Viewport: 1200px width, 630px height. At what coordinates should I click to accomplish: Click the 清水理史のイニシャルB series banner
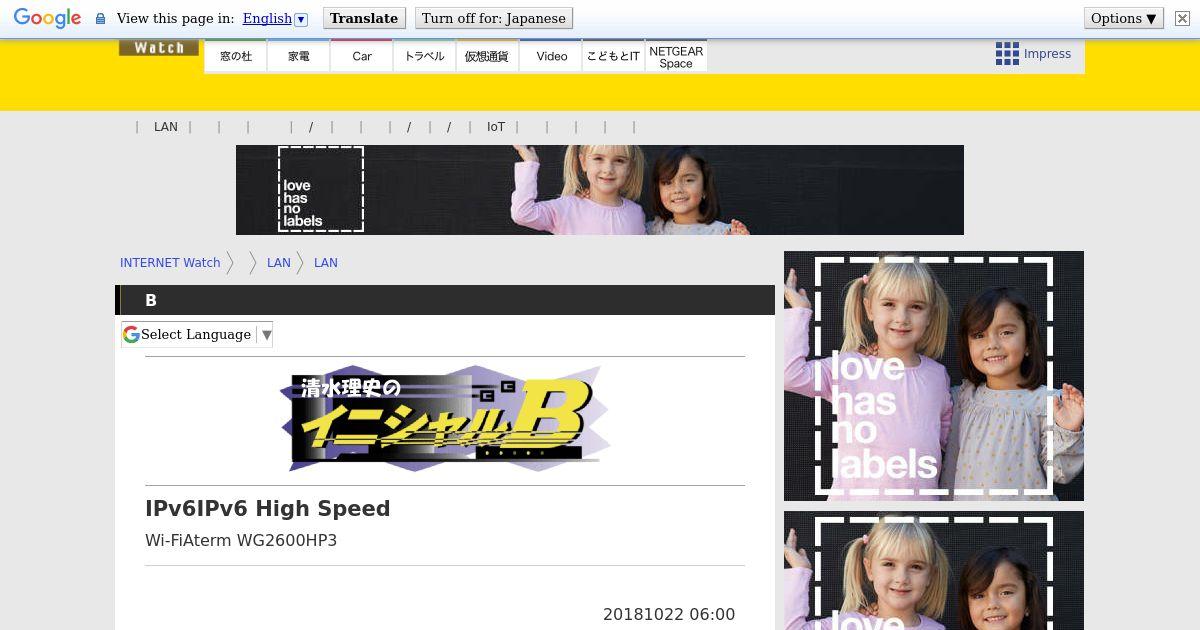click(445, 419)
